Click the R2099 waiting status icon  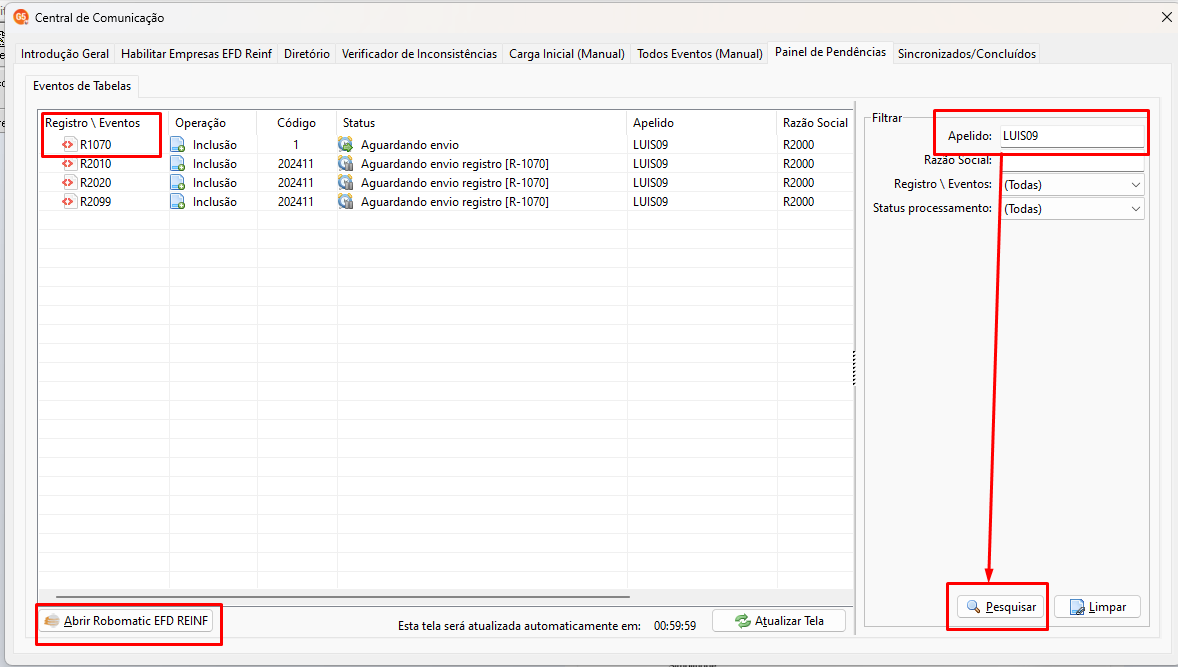[x=346, y=201]
